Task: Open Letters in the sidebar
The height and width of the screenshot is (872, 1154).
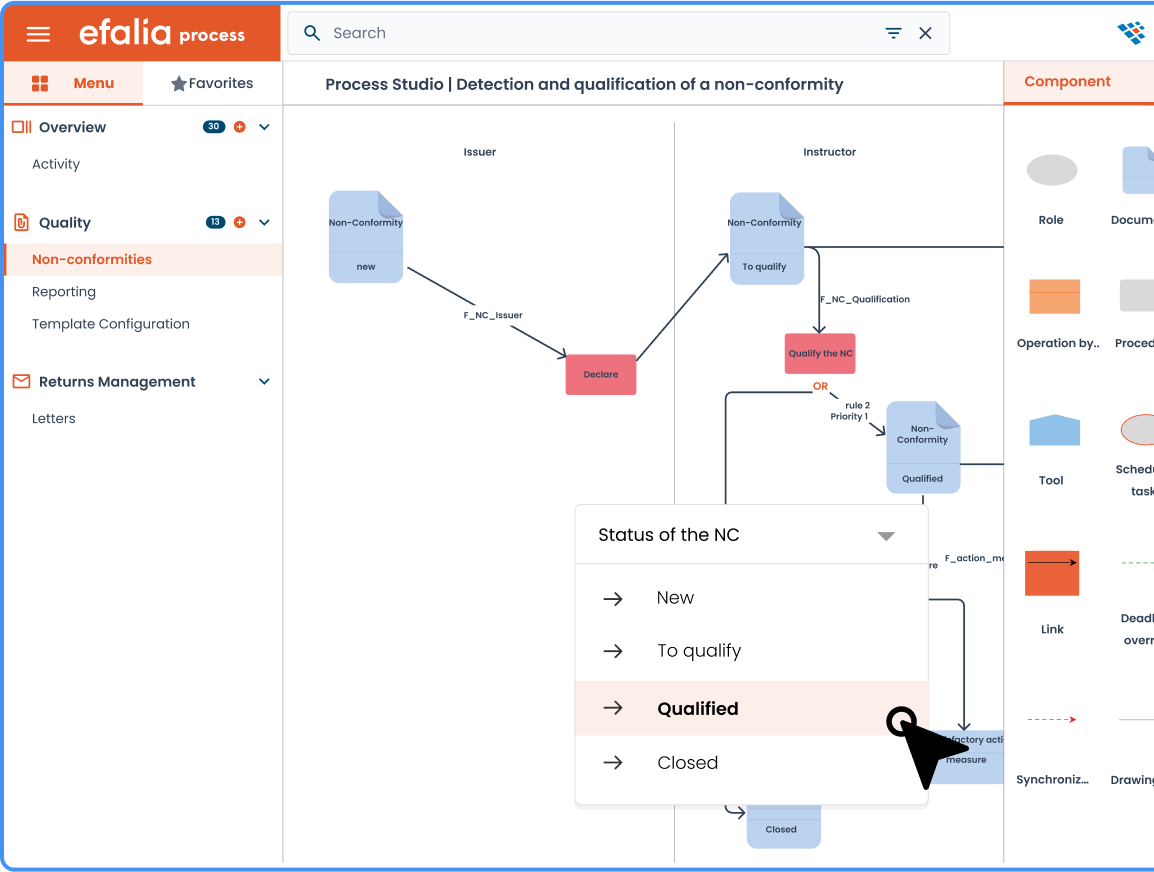Action: tap(54, 418)
